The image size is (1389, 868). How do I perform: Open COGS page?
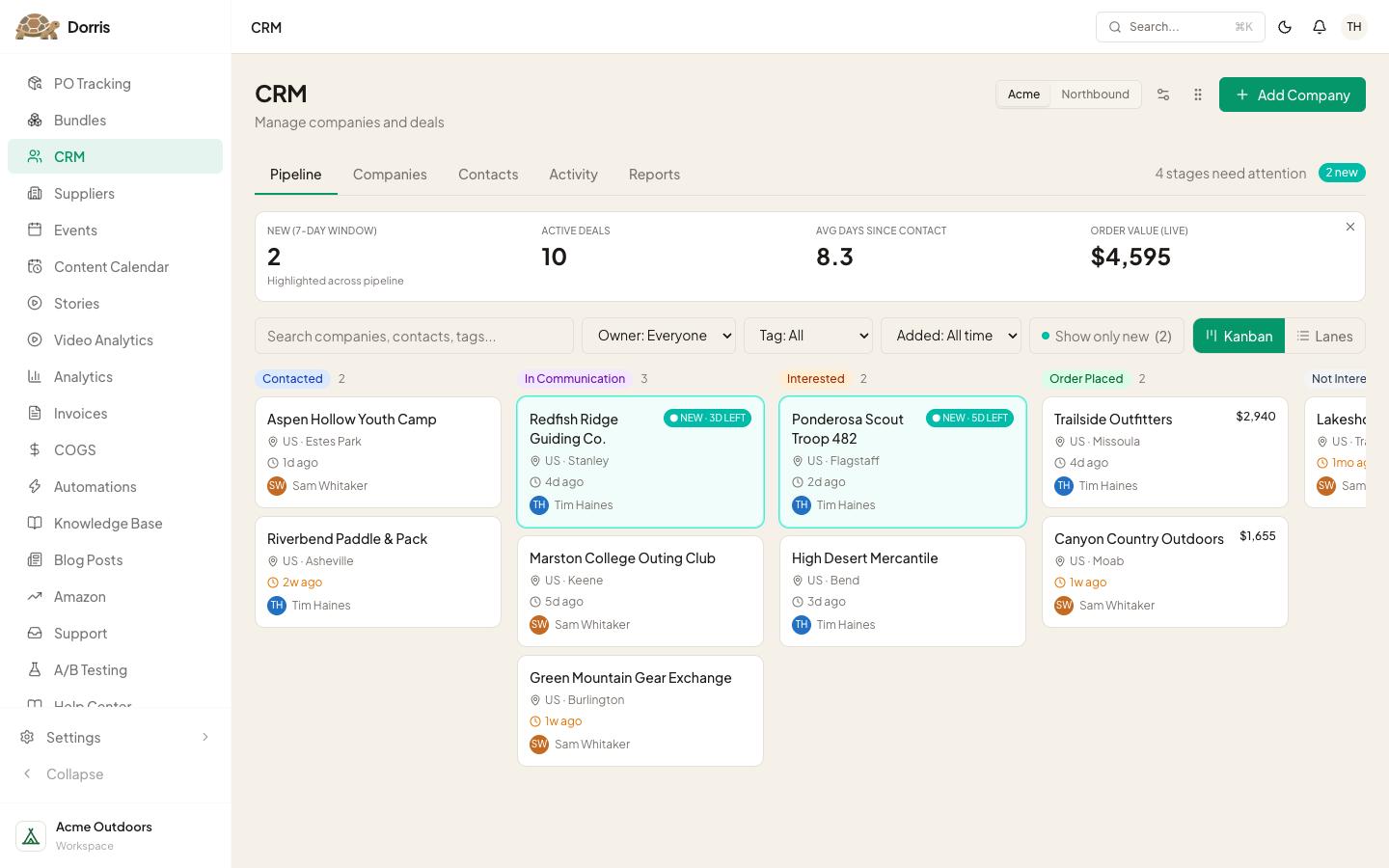click(115, 449)
